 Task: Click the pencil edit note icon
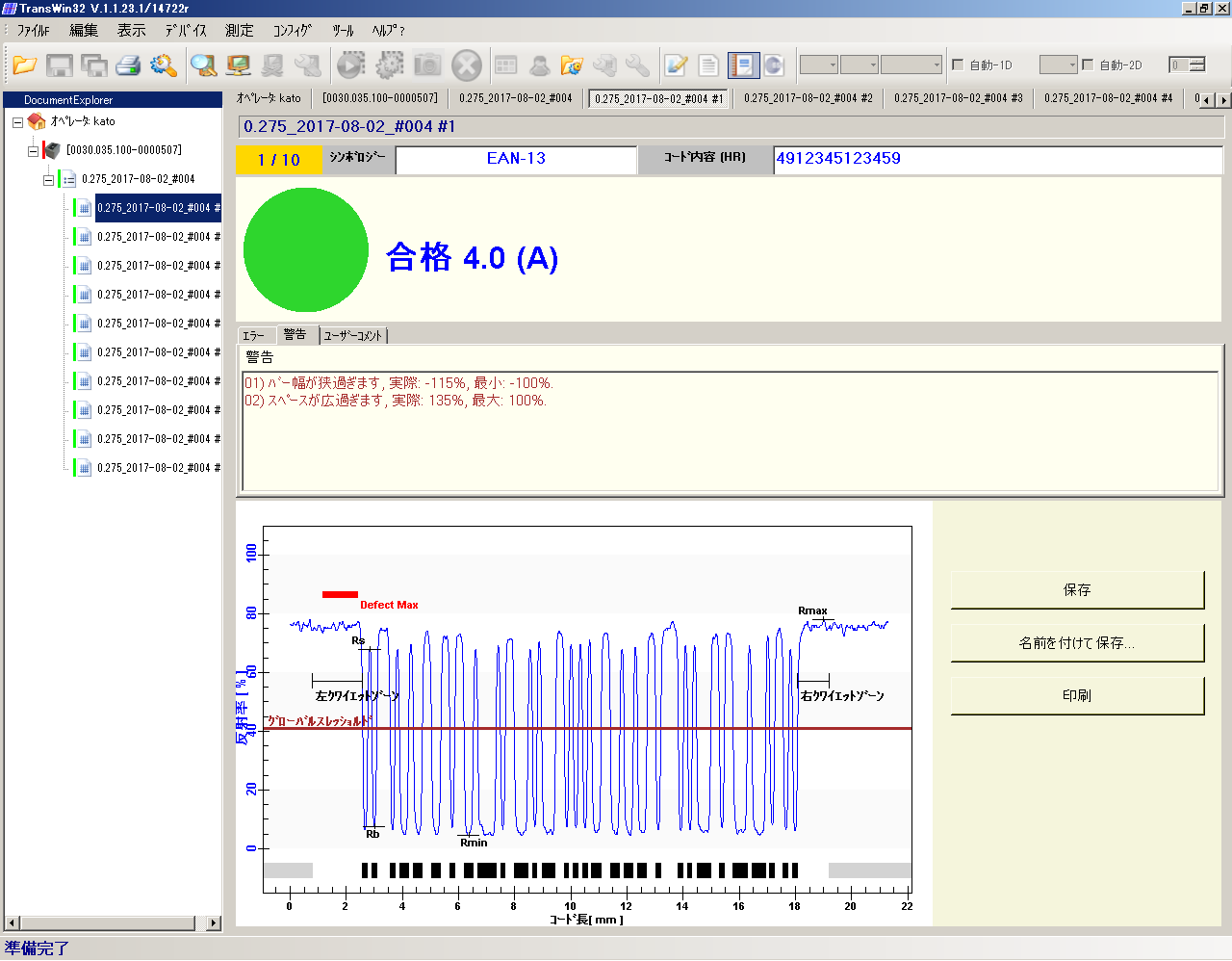pyautogui.click(x=676, y=65)
